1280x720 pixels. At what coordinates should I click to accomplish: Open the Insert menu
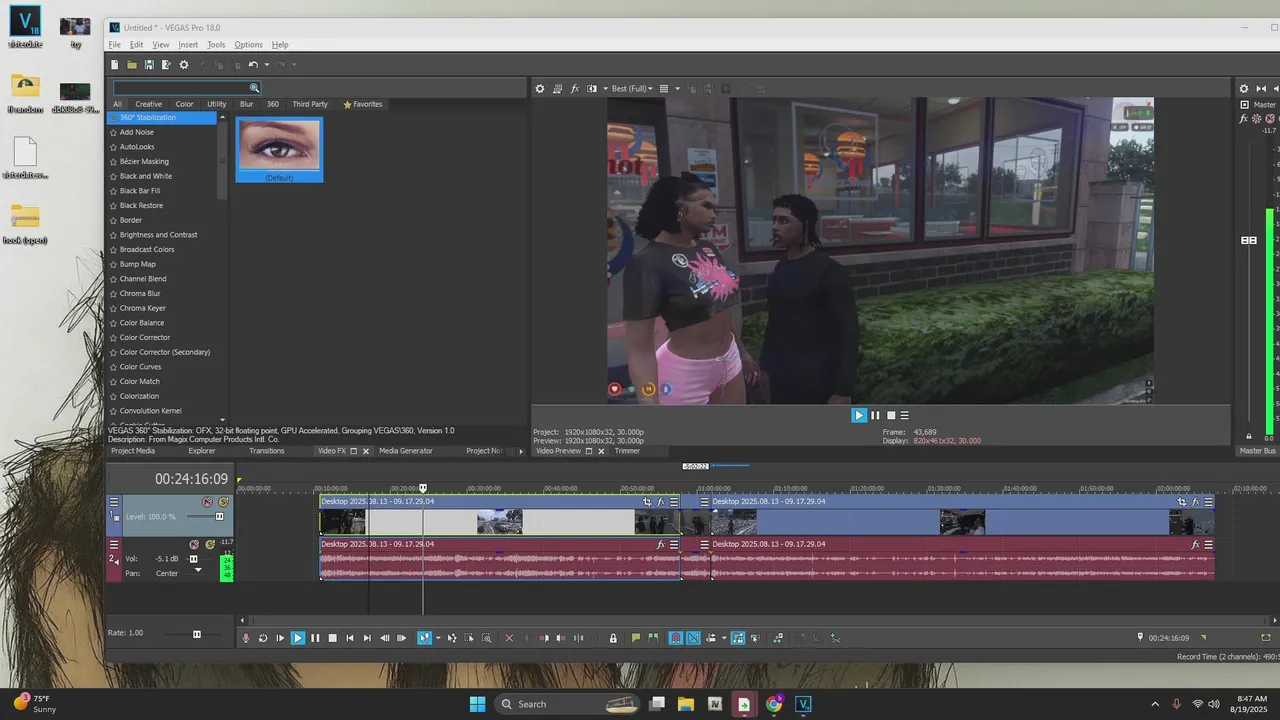[188, 45]
